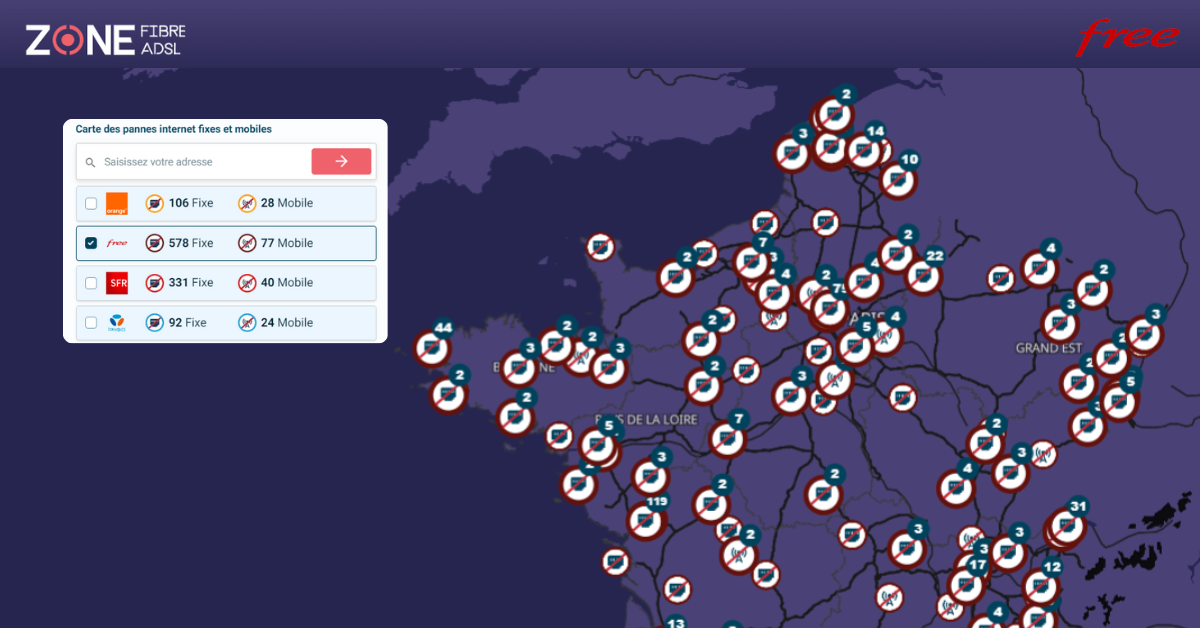The height and width of the screenshot is (628, 1200).
Task: Select the SFR fixed-line outage icon
Action: pyautogui.click(x=154, y=283)
